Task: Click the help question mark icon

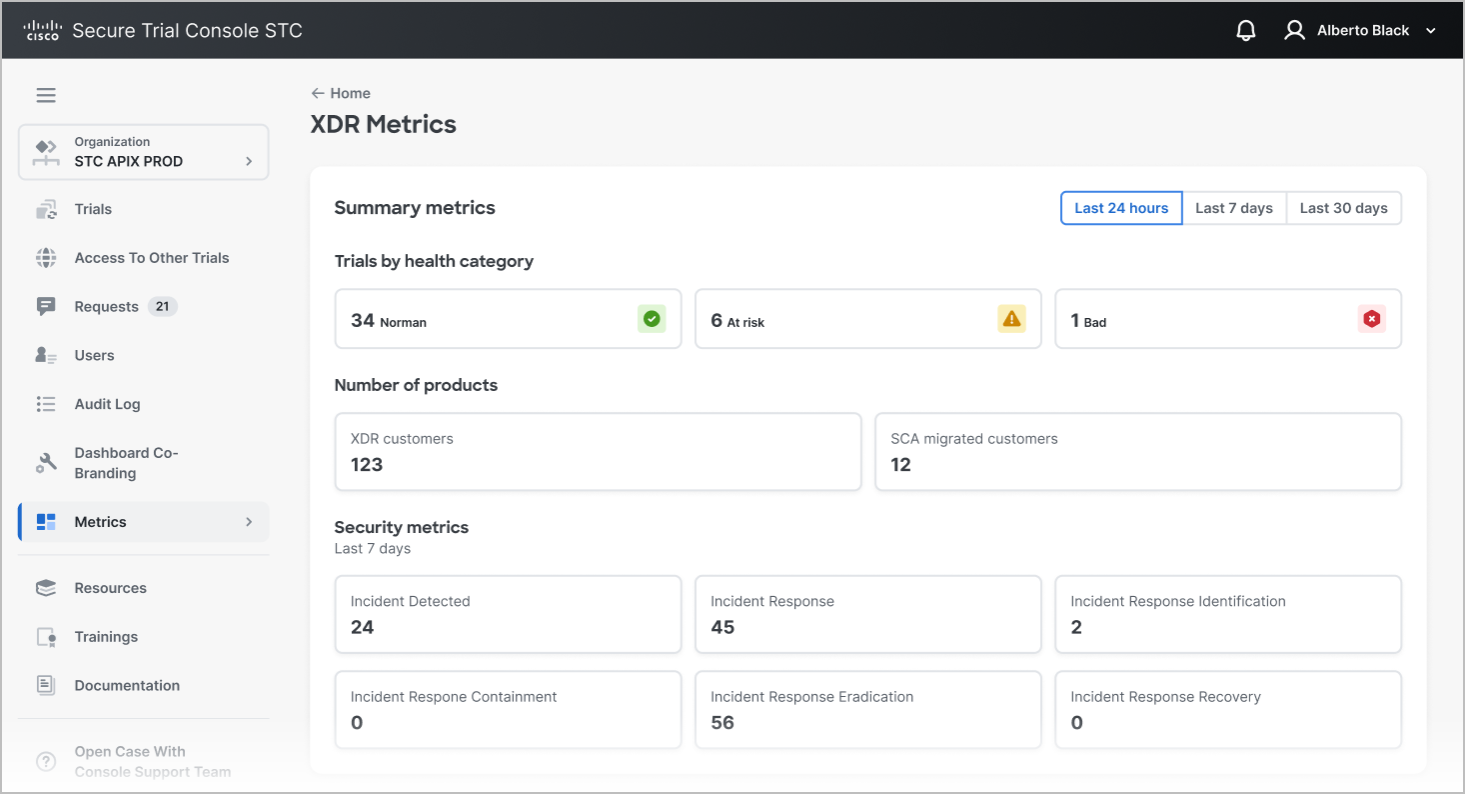Action: (46, 762)
